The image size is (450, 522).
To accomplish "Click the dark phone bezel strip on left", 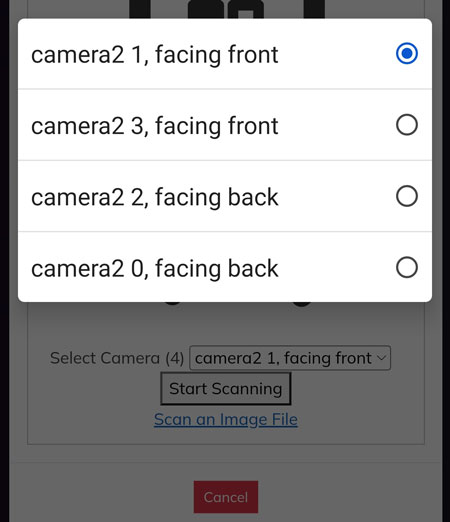I will pos(4,261).
